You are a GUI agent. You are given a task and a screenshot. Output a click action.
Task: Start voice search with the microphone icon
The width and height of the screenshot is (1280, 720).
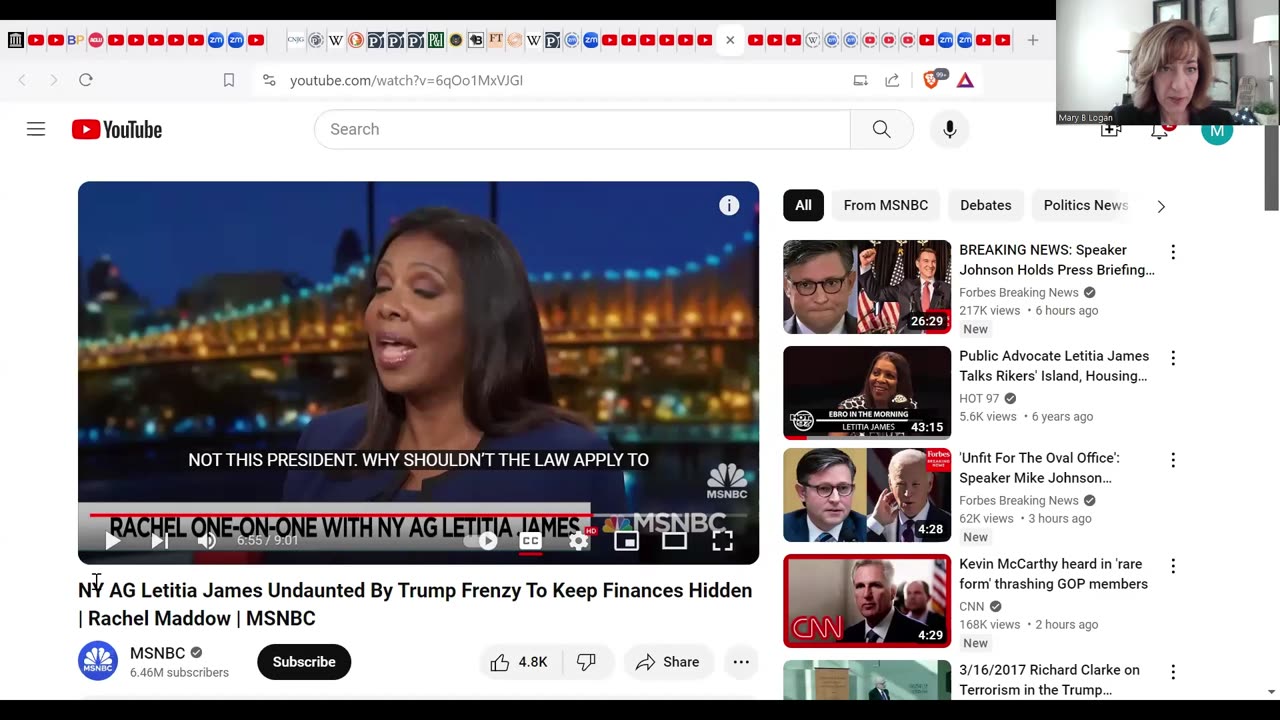click(x=949, y=129)
